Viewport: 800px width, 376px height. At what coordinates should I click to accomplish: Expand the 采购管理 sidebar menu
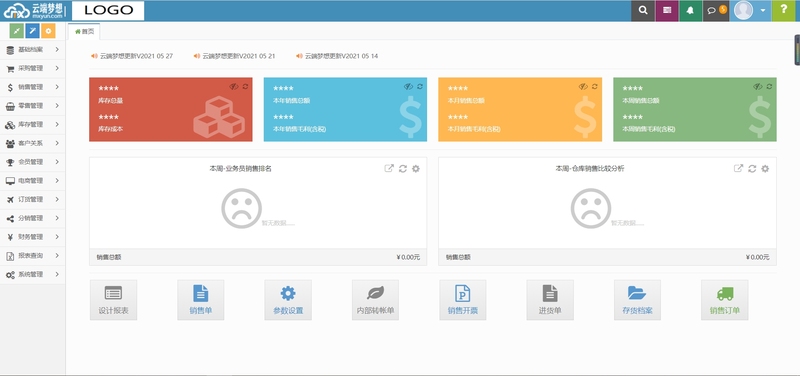coord(33,68)
